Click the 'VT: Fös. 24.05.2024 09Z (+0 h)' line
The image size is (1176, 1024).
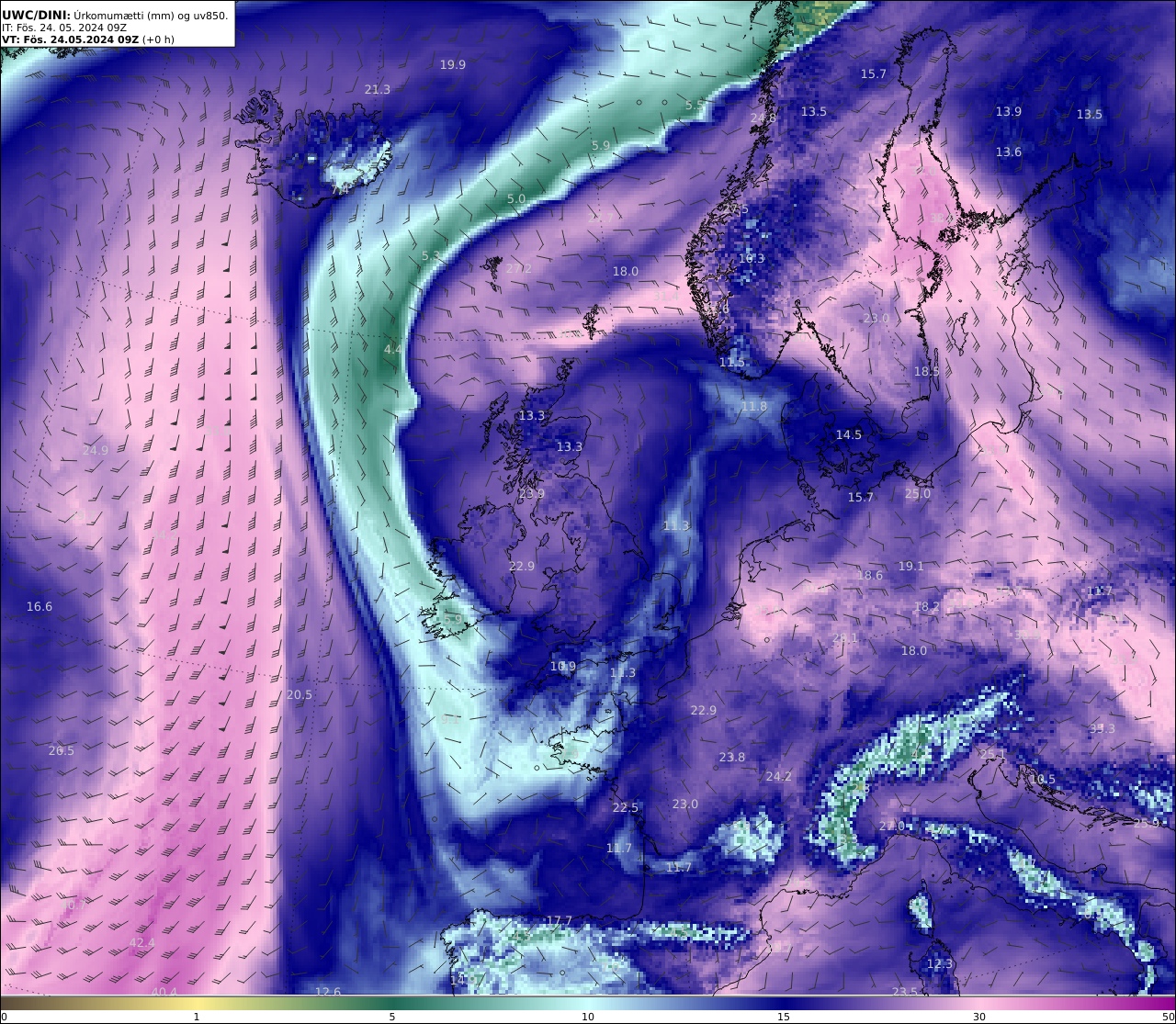(88, 39)
